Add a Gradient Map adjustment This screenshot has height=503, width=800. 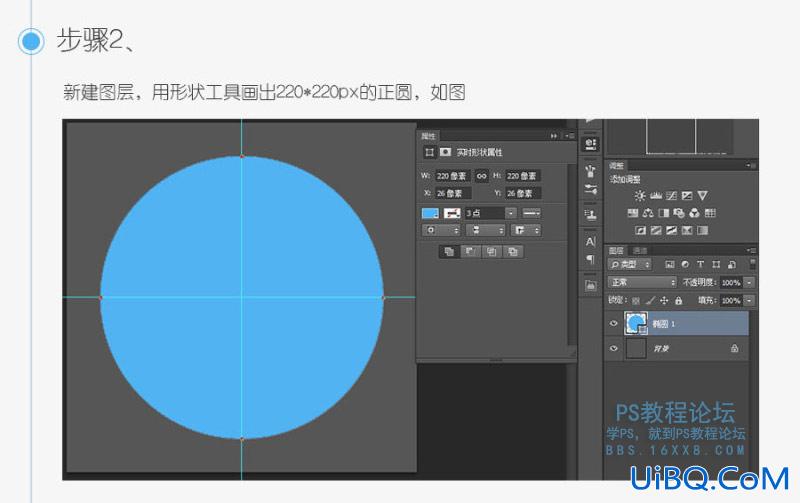703,231
